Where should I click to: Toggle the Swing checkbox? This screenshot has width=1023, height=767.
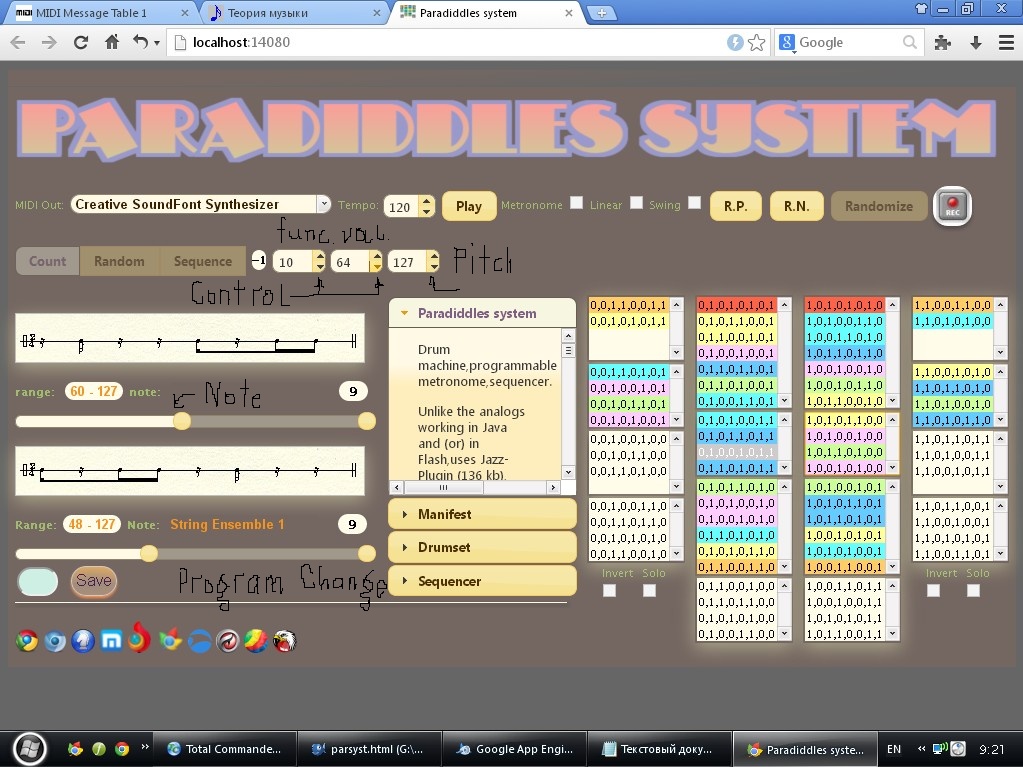click(x=695, y=203)
